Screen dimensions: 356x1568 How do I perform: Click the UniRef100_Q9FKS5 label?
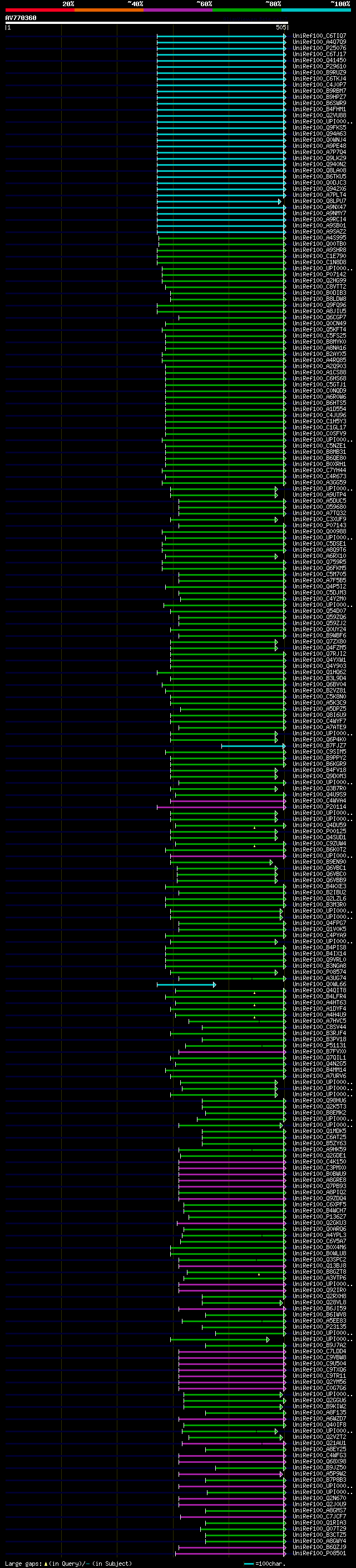[x=319, y=128]
